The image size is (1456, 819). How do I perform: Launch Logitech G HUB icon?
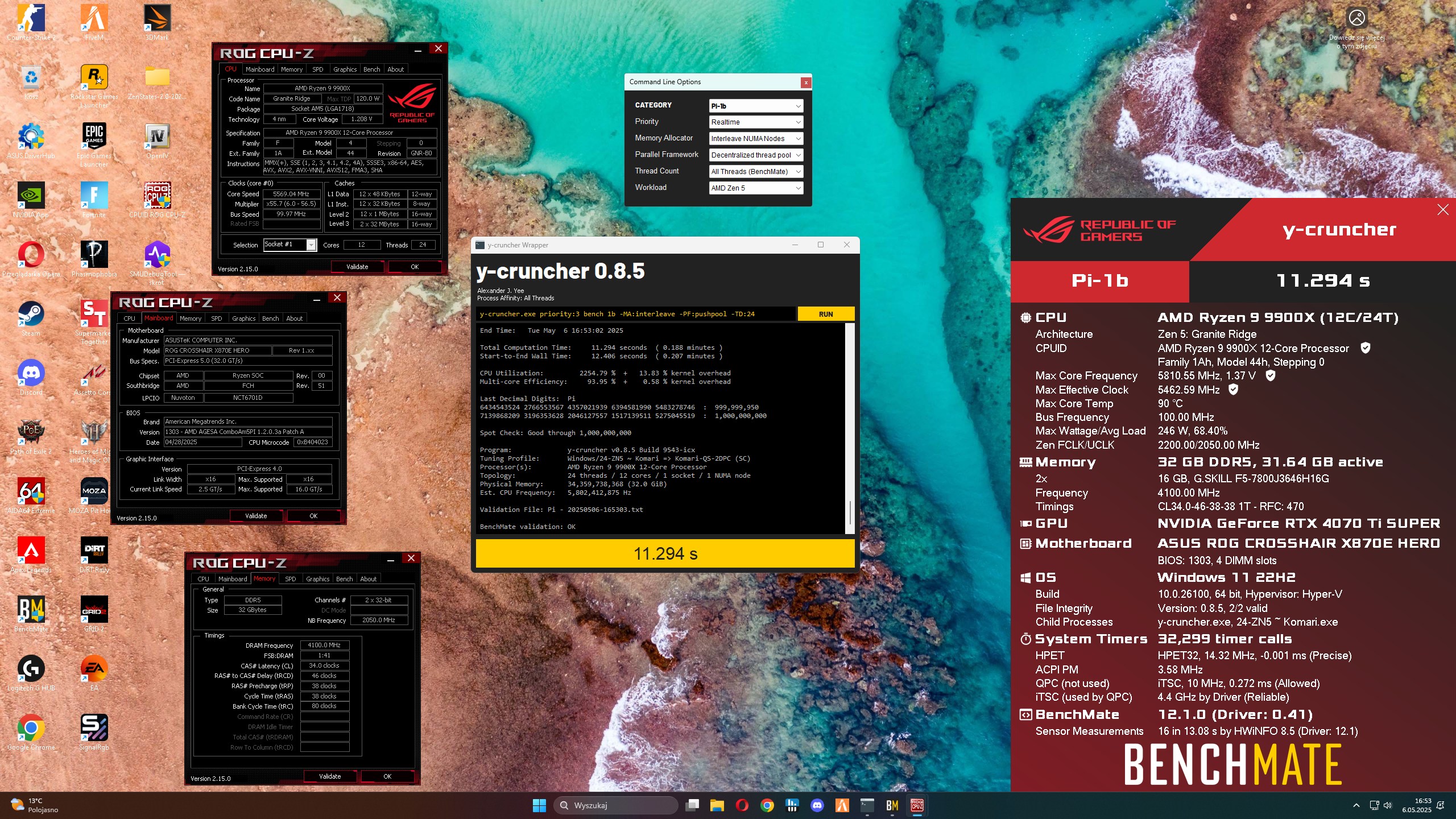31,673
